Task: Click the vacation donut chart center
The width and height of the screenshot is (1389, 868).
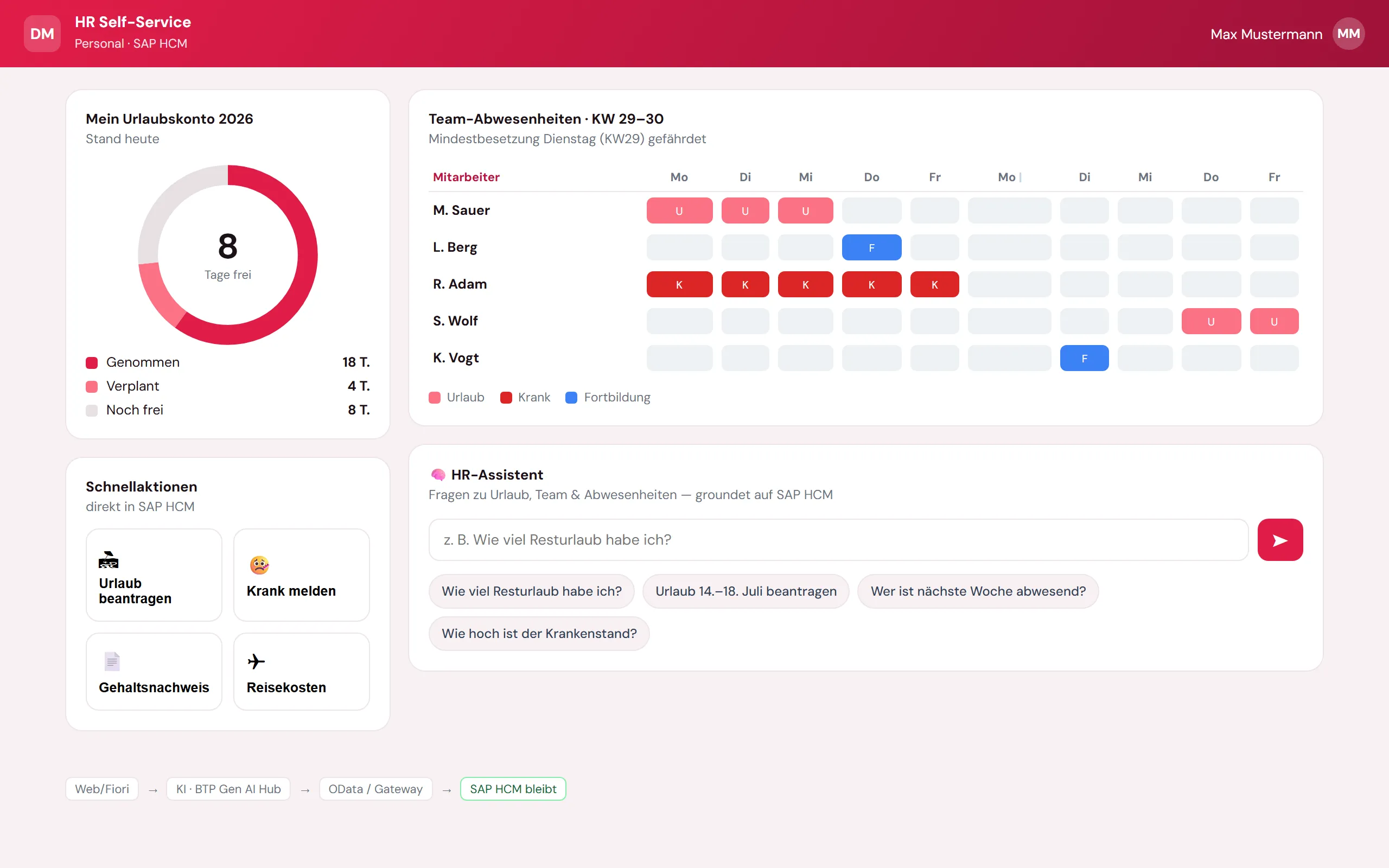Action: tap(228, 255)
